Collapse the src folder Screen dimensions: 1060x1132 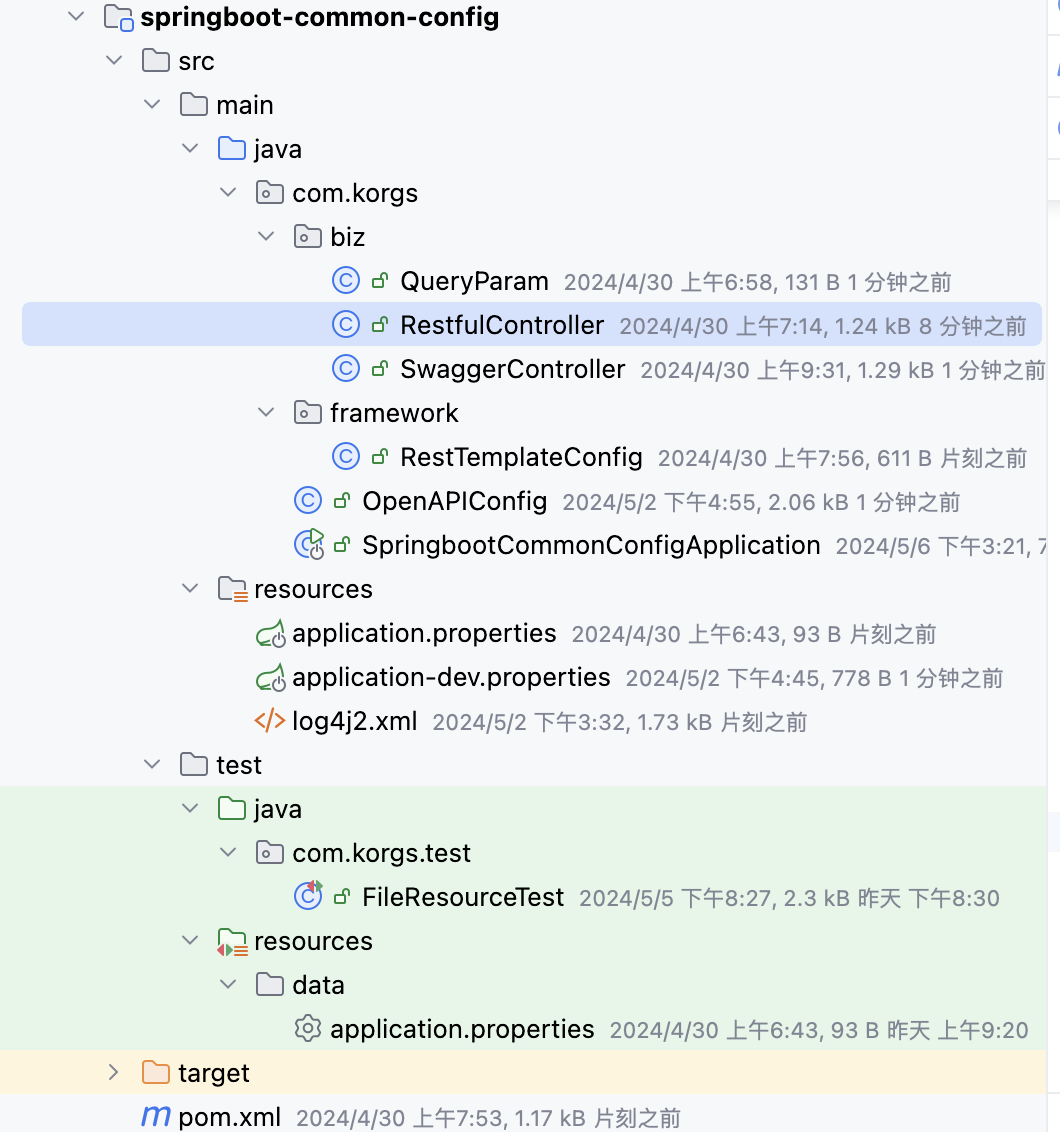point(114,60)
